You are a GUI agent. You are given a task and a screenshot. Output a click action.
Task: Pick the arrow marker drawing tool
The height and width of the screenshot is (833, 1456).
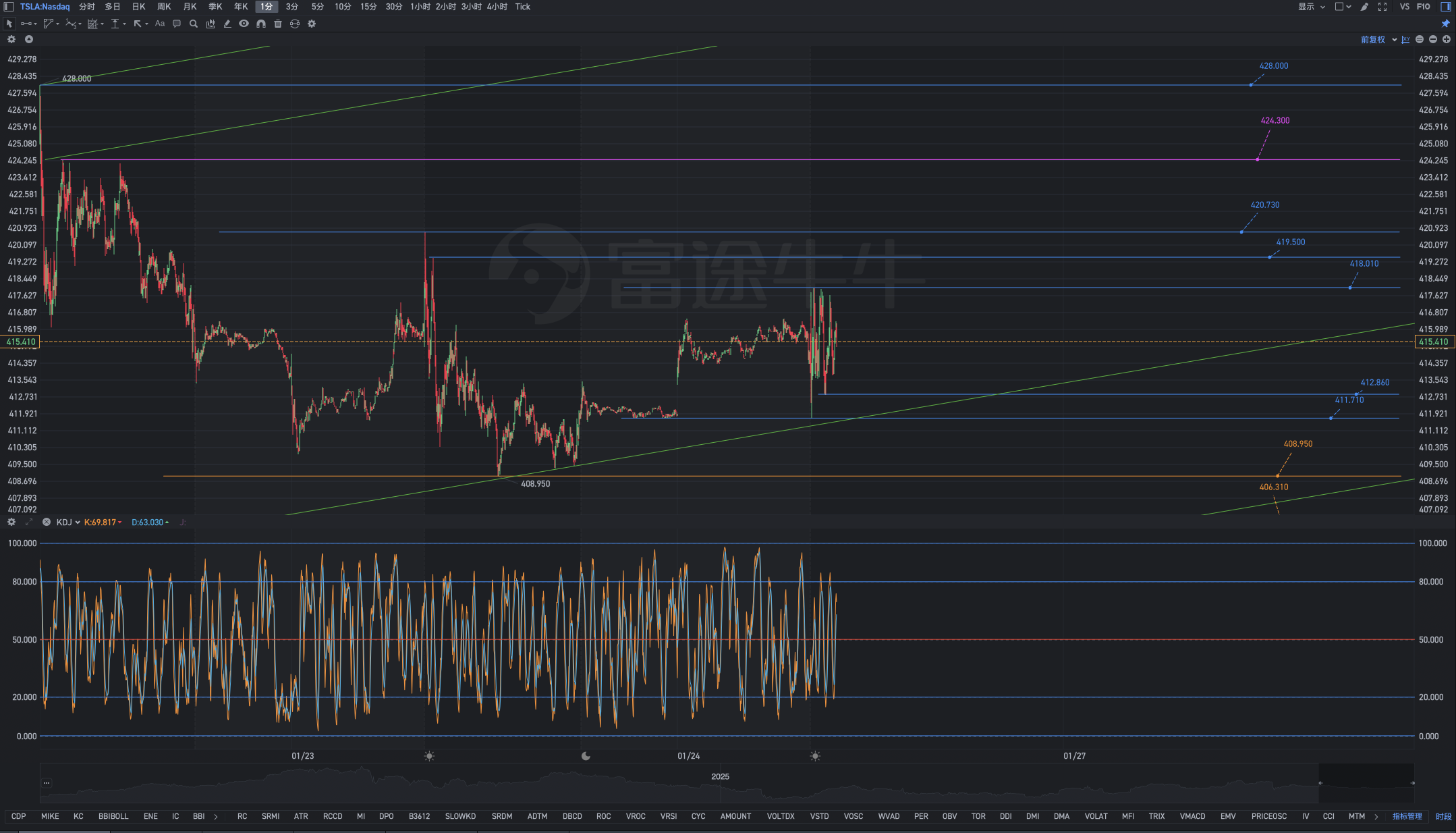(138, 24)
